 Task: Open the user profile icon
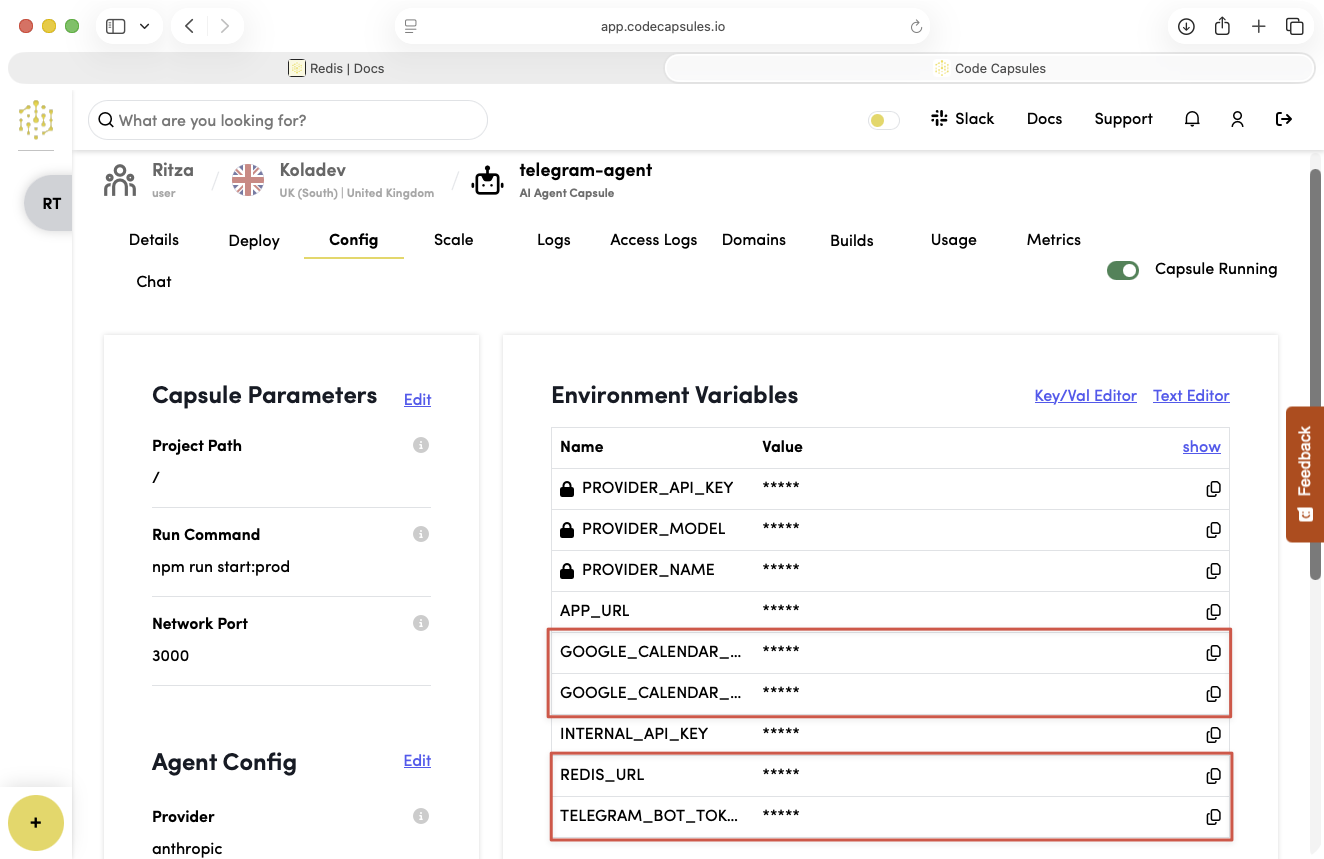click(x=1237, y=119)
